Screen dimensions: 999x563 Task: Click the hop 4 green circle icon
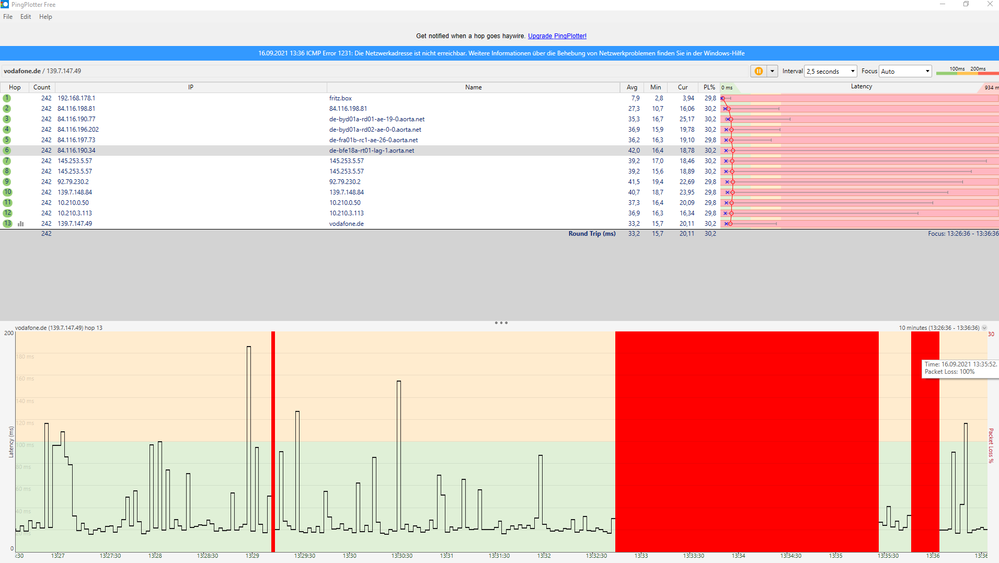click(x=7, y=129)
